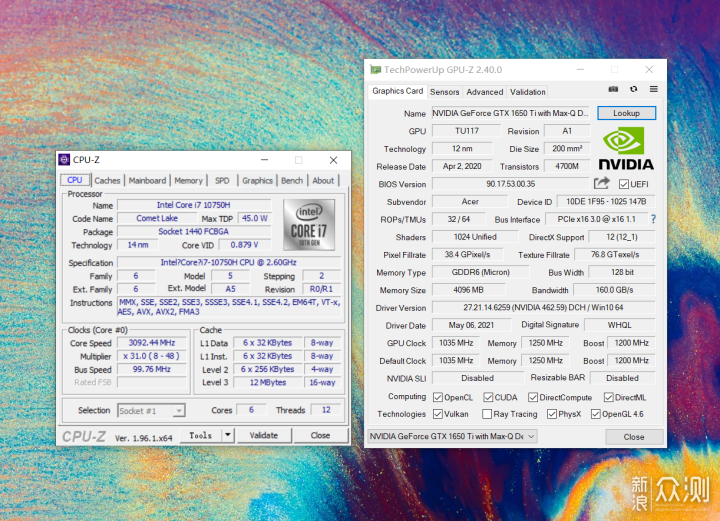Click the 160.0 GB/s bandwidth value
Screen dimensions: 720x521
[x=614, y=290]
